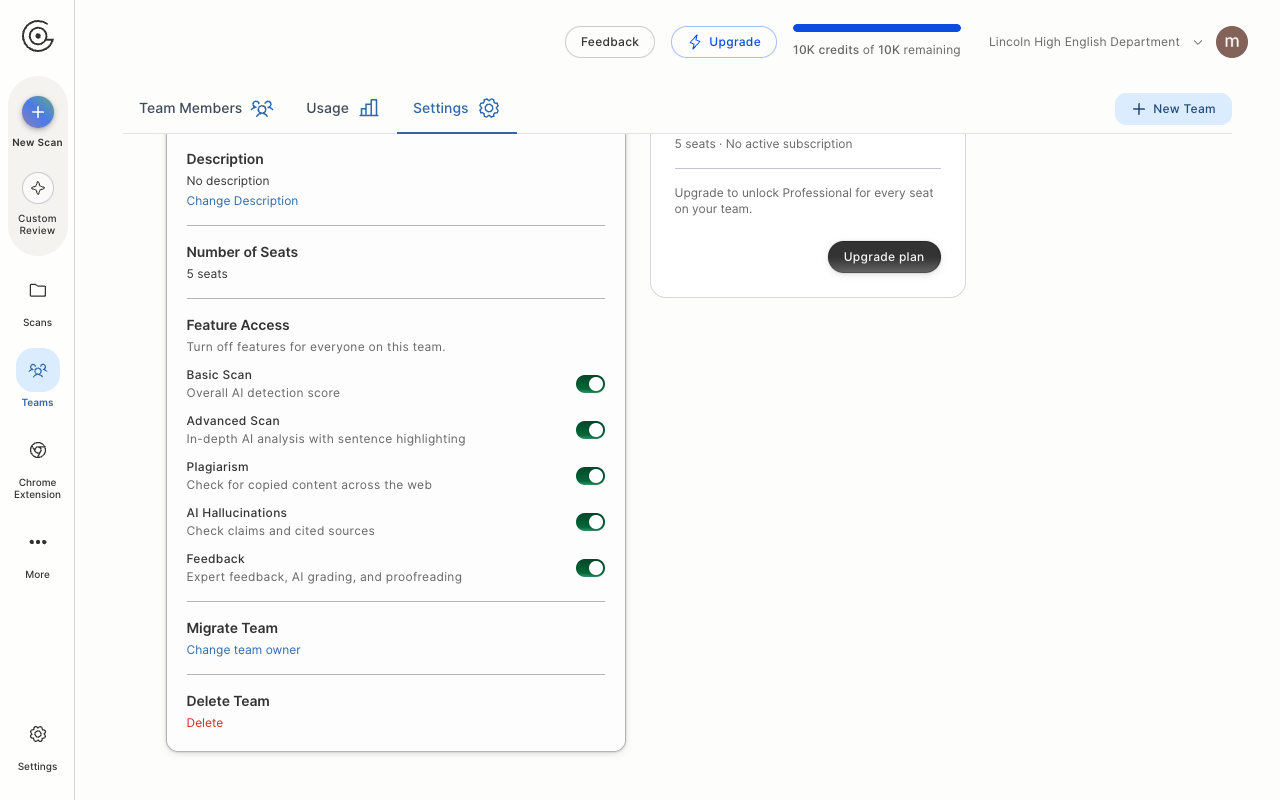Disable the Advanced Scan toggle
Image resolution: width=1280 pixels, height=800 pixels.
[x=590, y=430]
